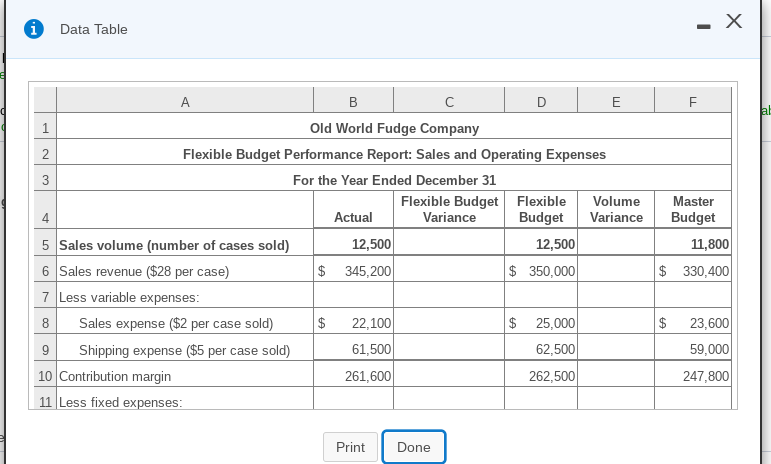The image size is (771, 464).
Task: Select column F header
Action: (693, 102)
